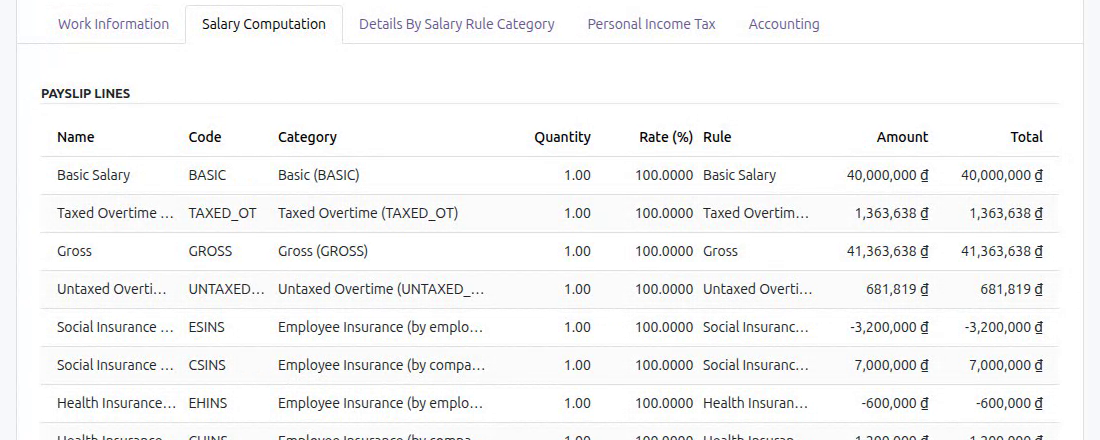Click the TAXED_OT code cell

[222, 213]
